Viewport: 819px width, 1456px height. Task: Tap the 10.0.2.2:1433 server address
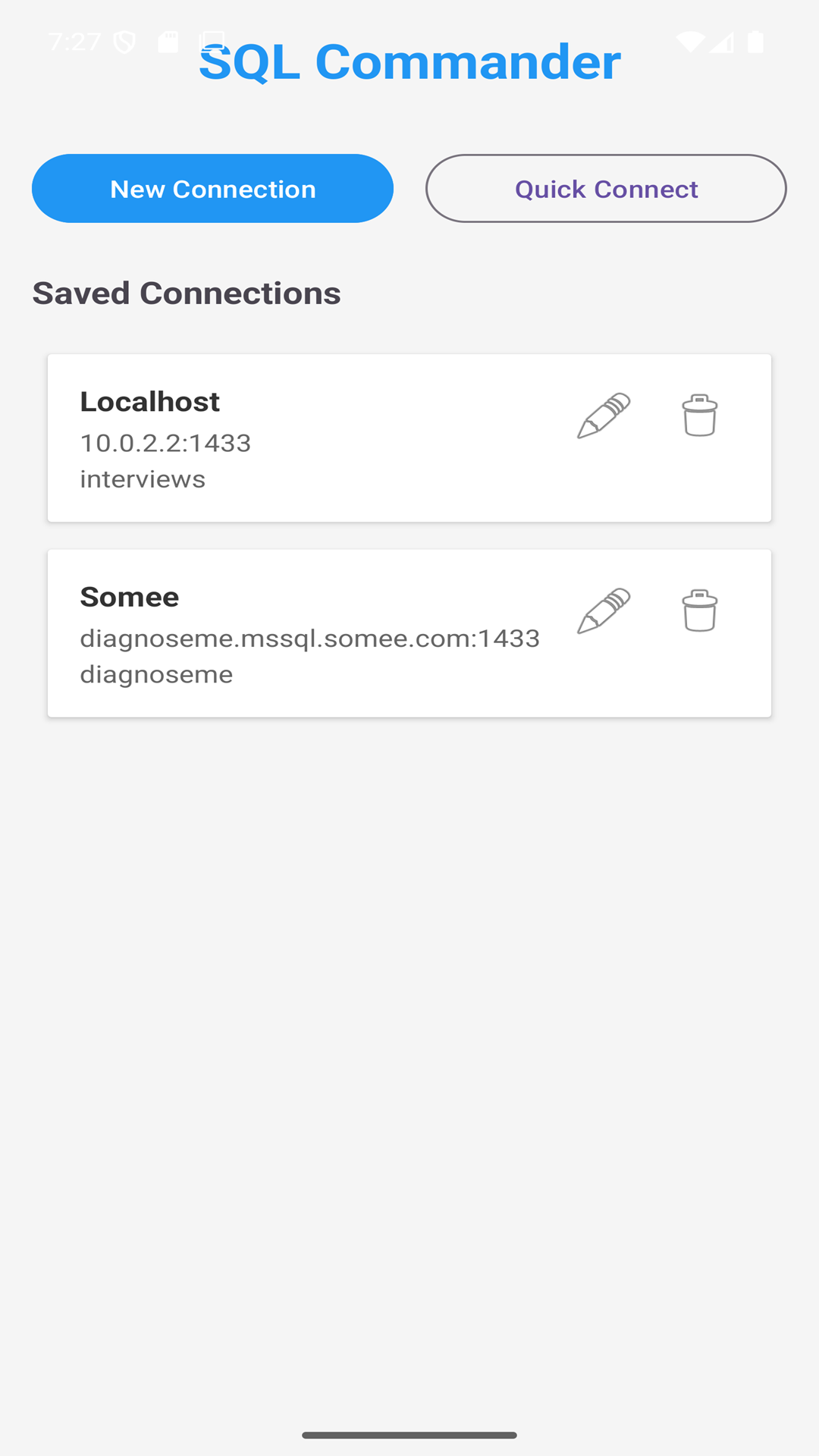(165, 443)
